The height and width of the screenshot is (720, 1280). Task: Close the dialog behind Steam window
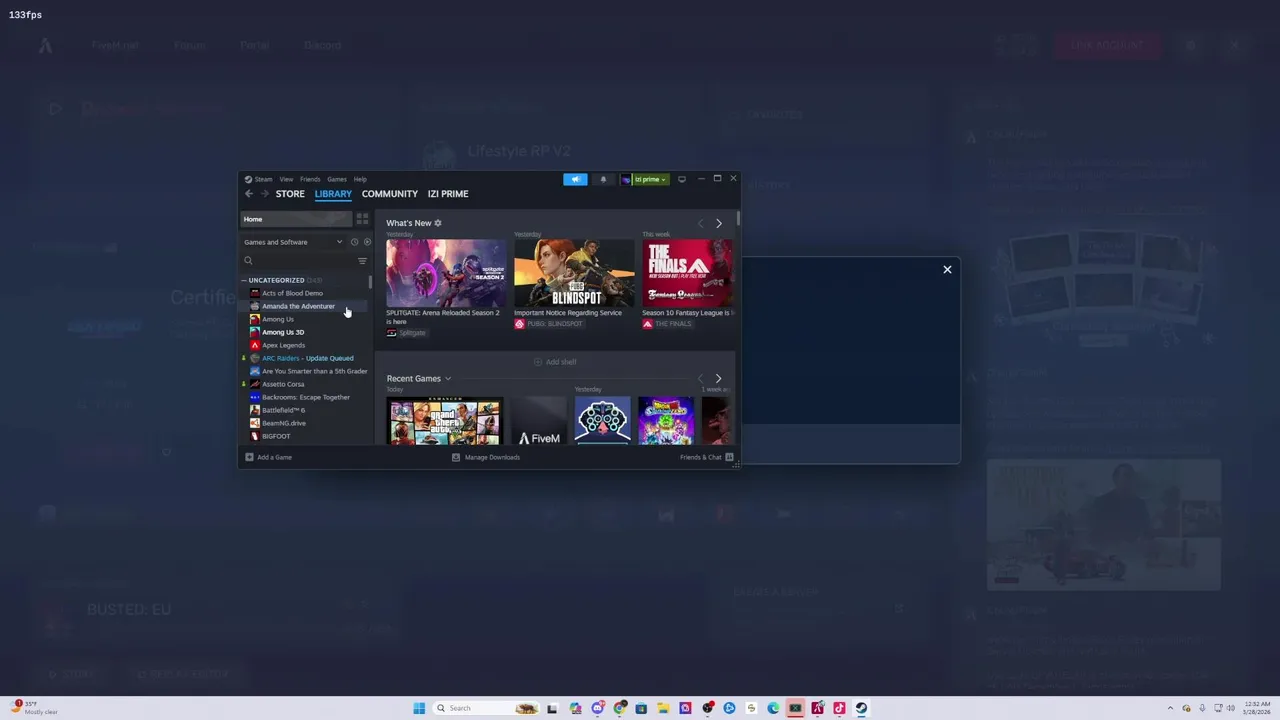tap(947, 269)
